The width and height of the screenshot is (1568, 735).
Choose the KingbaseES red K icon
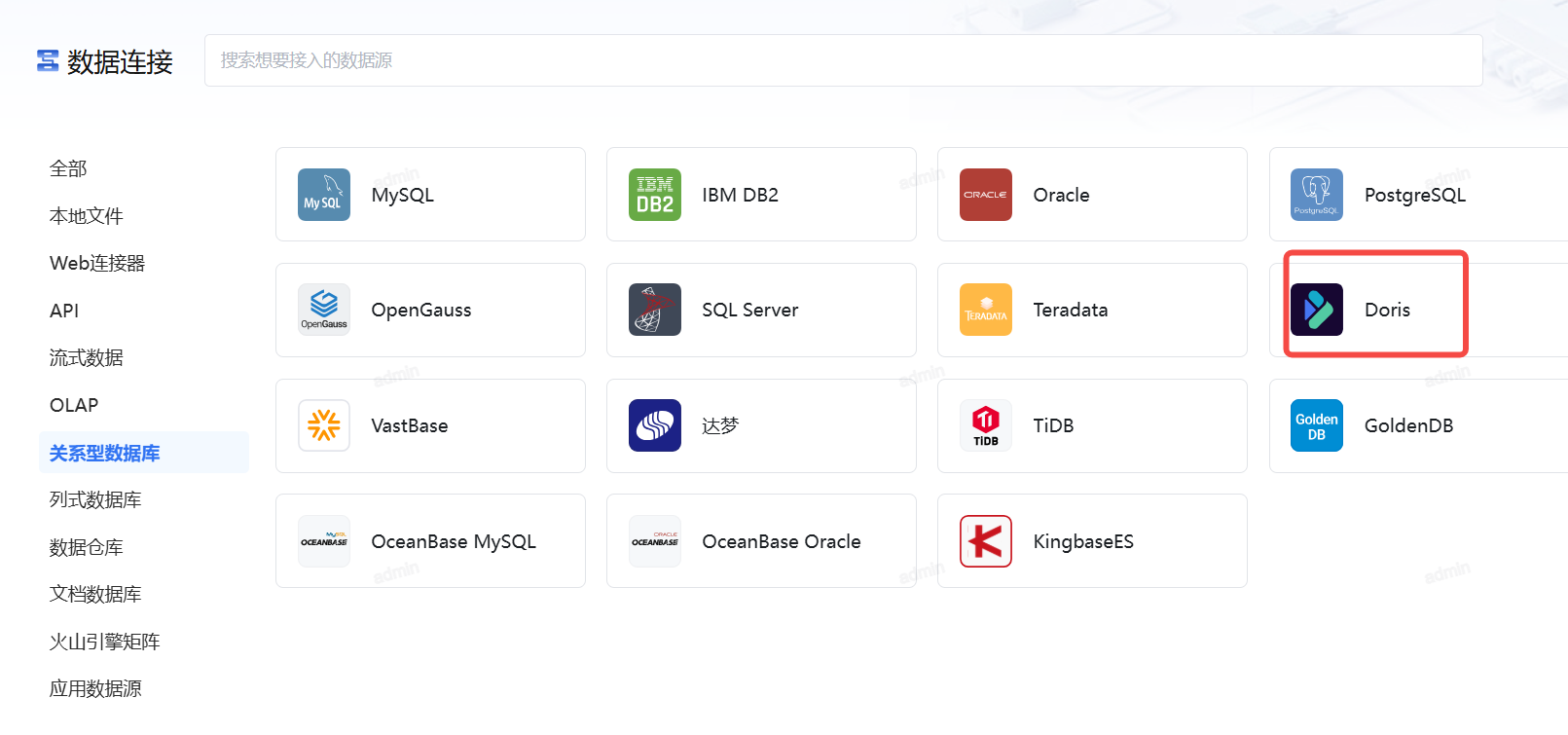coord(986,541)
